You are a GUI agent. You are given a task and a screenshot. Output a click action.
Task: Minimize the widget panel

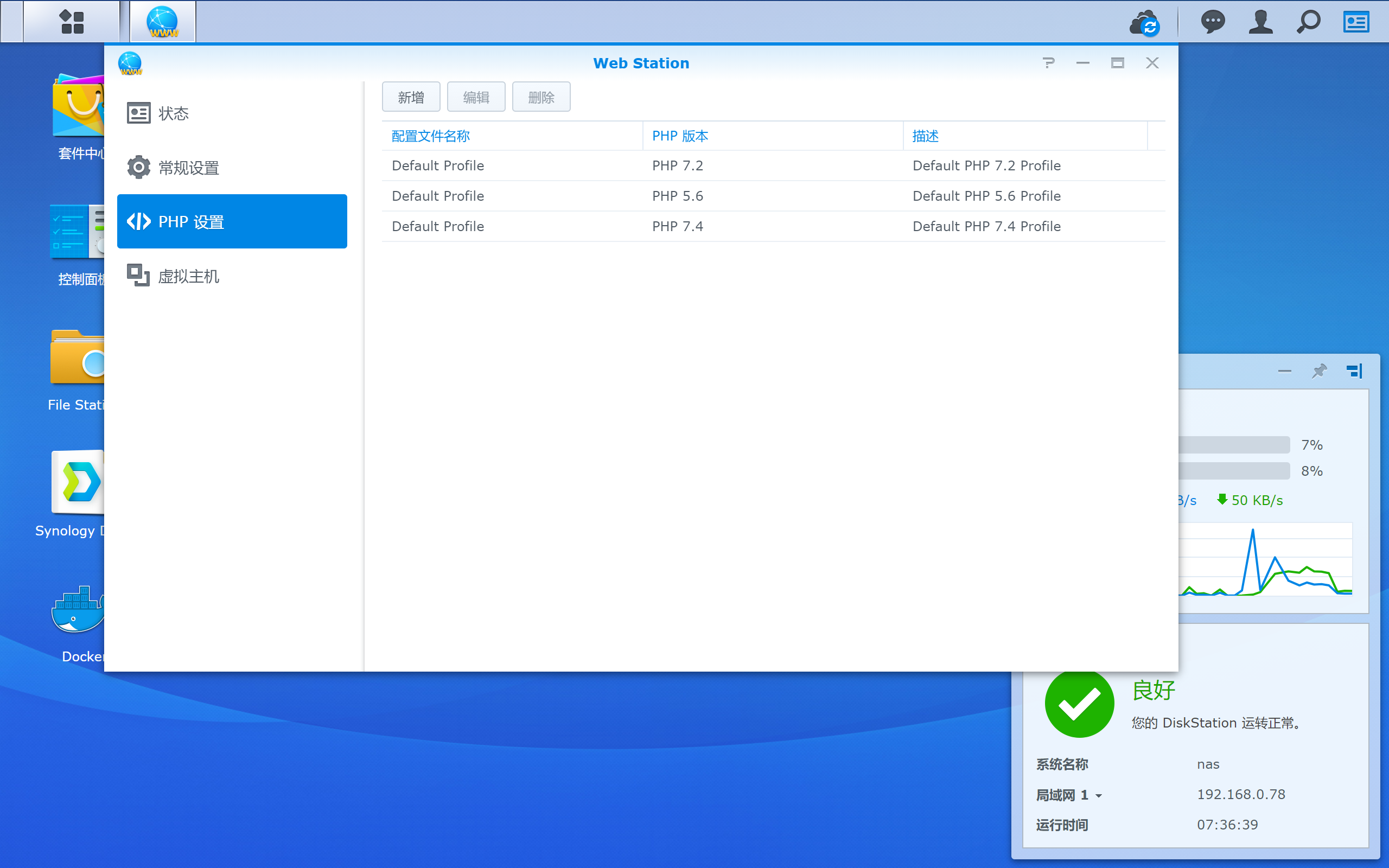[1284, 371]
